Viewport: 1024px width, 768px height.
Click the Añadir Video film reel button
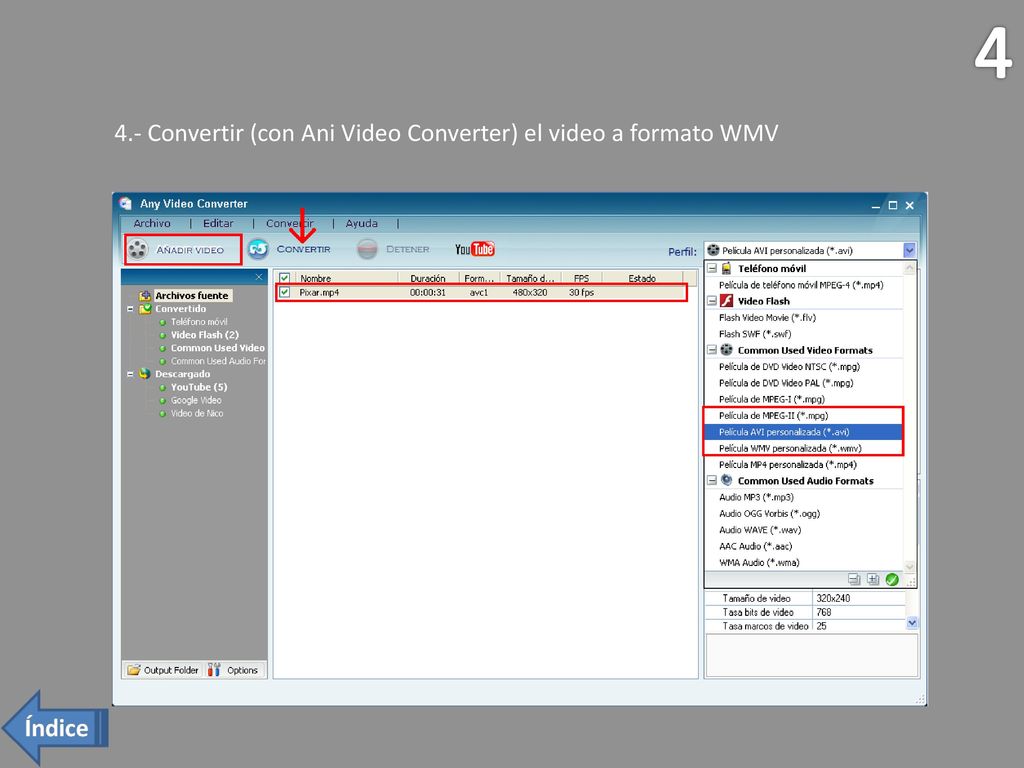(x=183, y=249)
